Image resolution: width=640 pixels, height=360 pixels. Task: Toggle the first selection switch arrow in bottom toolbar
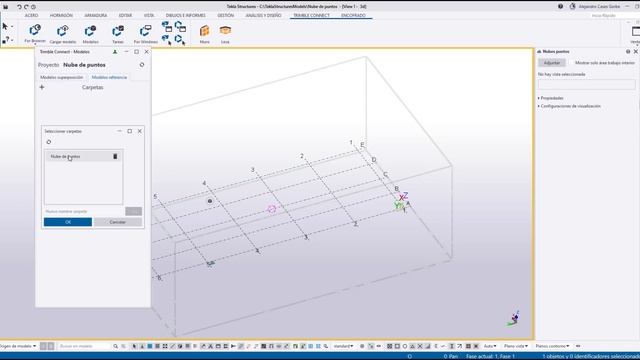[x=134, y=346]
